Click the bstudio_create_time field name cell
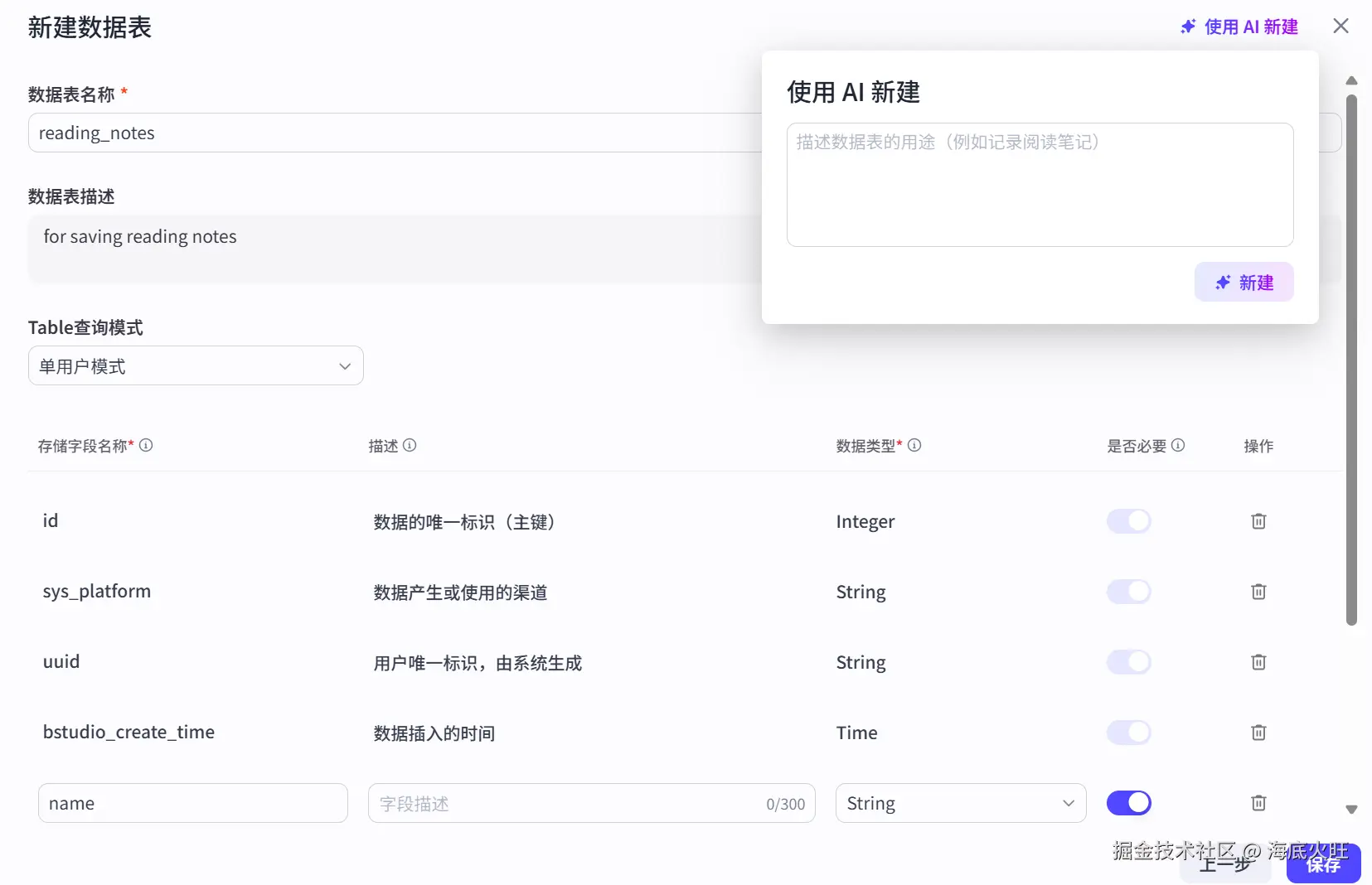Screen dimensions: 1372x885 (x=128, y=733)
